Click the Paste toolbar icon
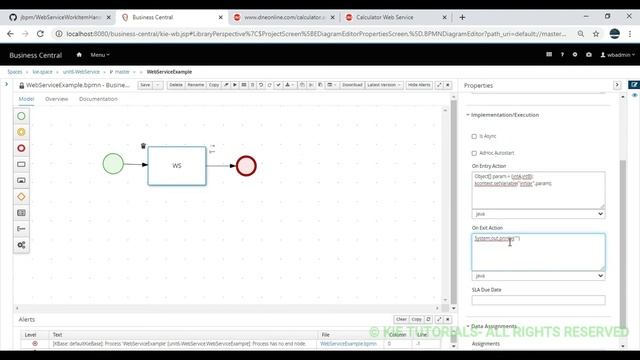The height and width of the screenshot is (360, 640). [x=320, y=85]
